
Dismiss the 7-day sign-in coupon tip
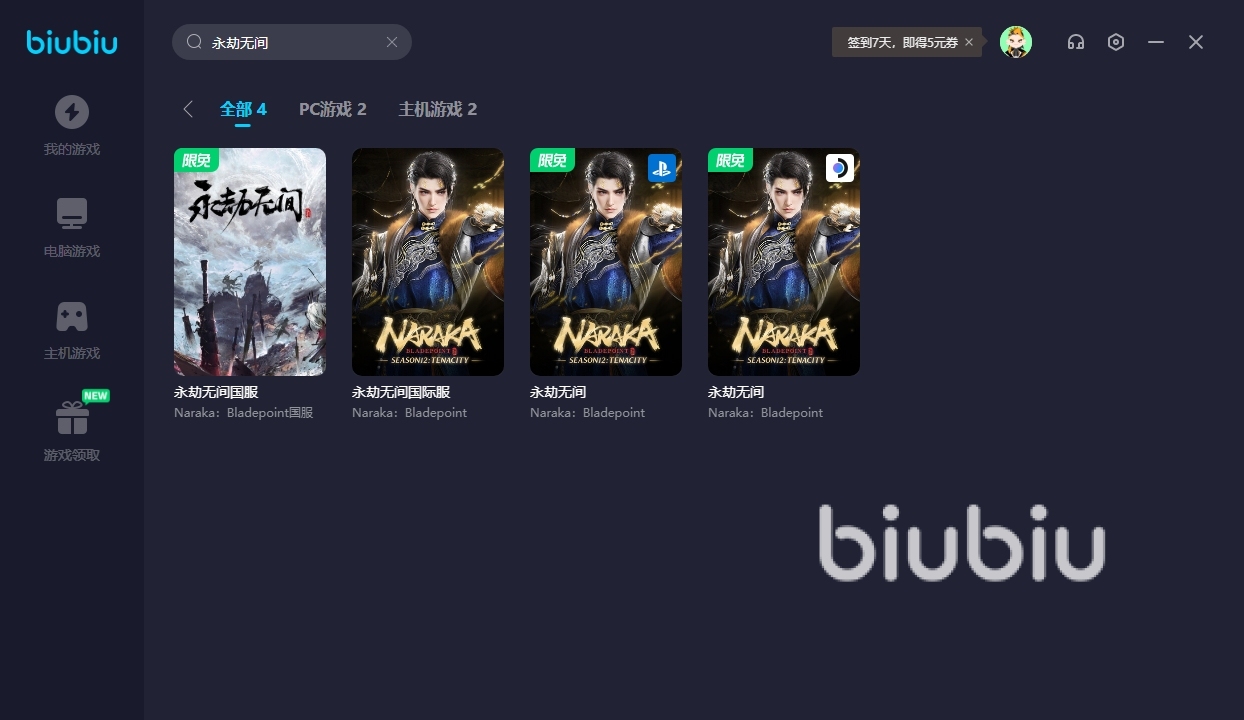click(x=969, y=42)
